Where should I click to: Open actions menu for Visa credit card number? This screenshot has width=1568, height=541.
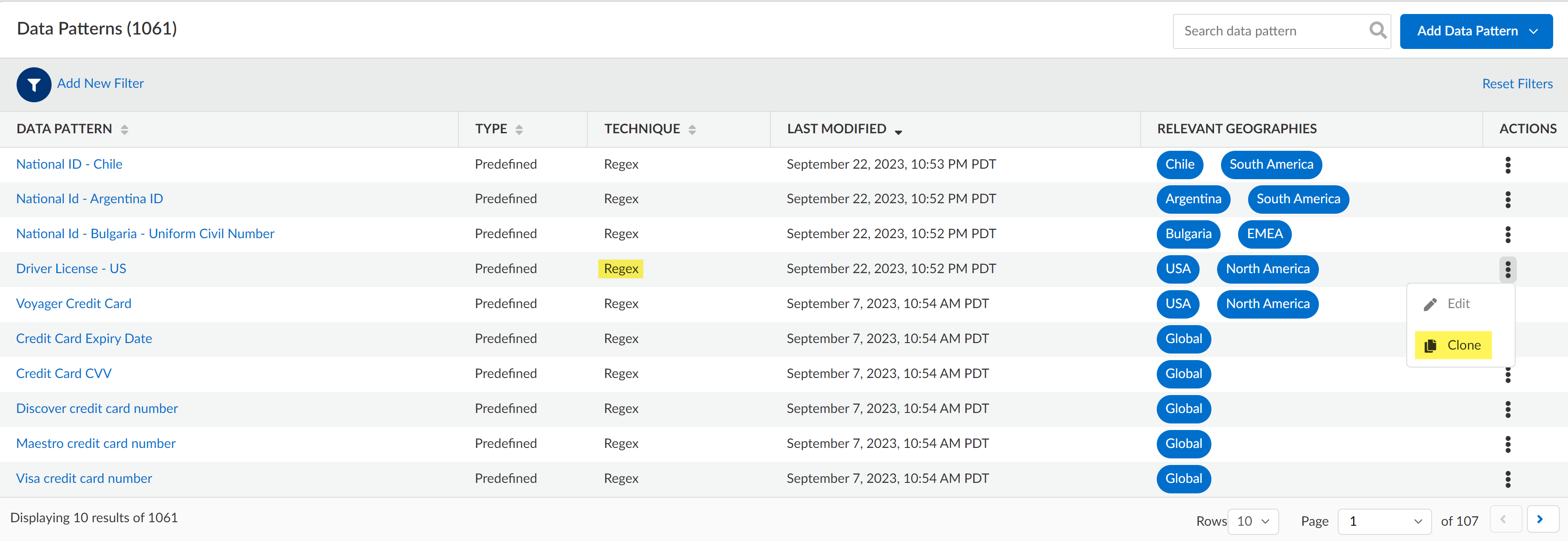click(x=1507, y=479)
